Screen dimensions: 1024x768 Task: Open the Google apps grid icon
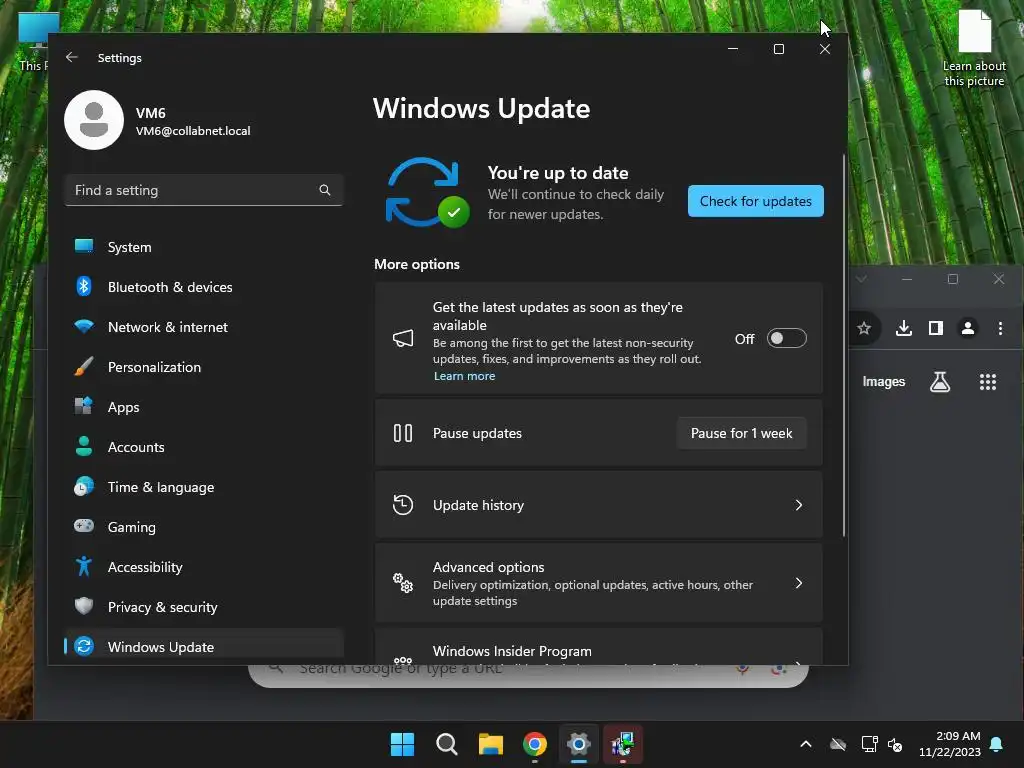click(x=988, y=382)
